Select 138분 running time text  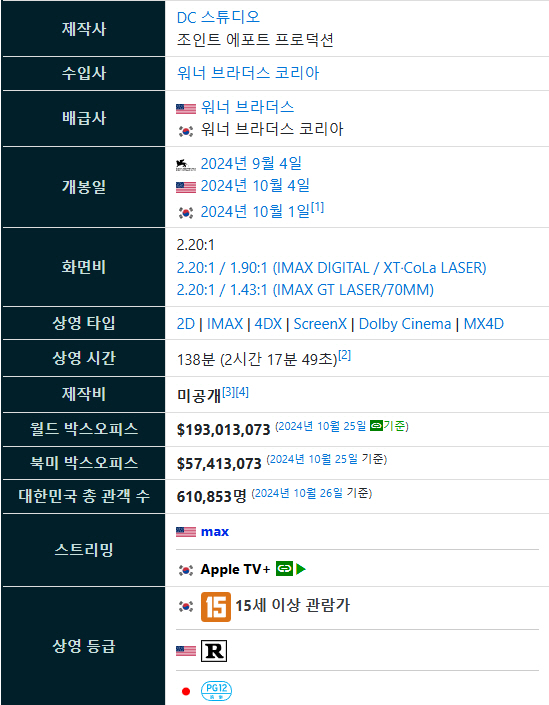pos(196,359)
